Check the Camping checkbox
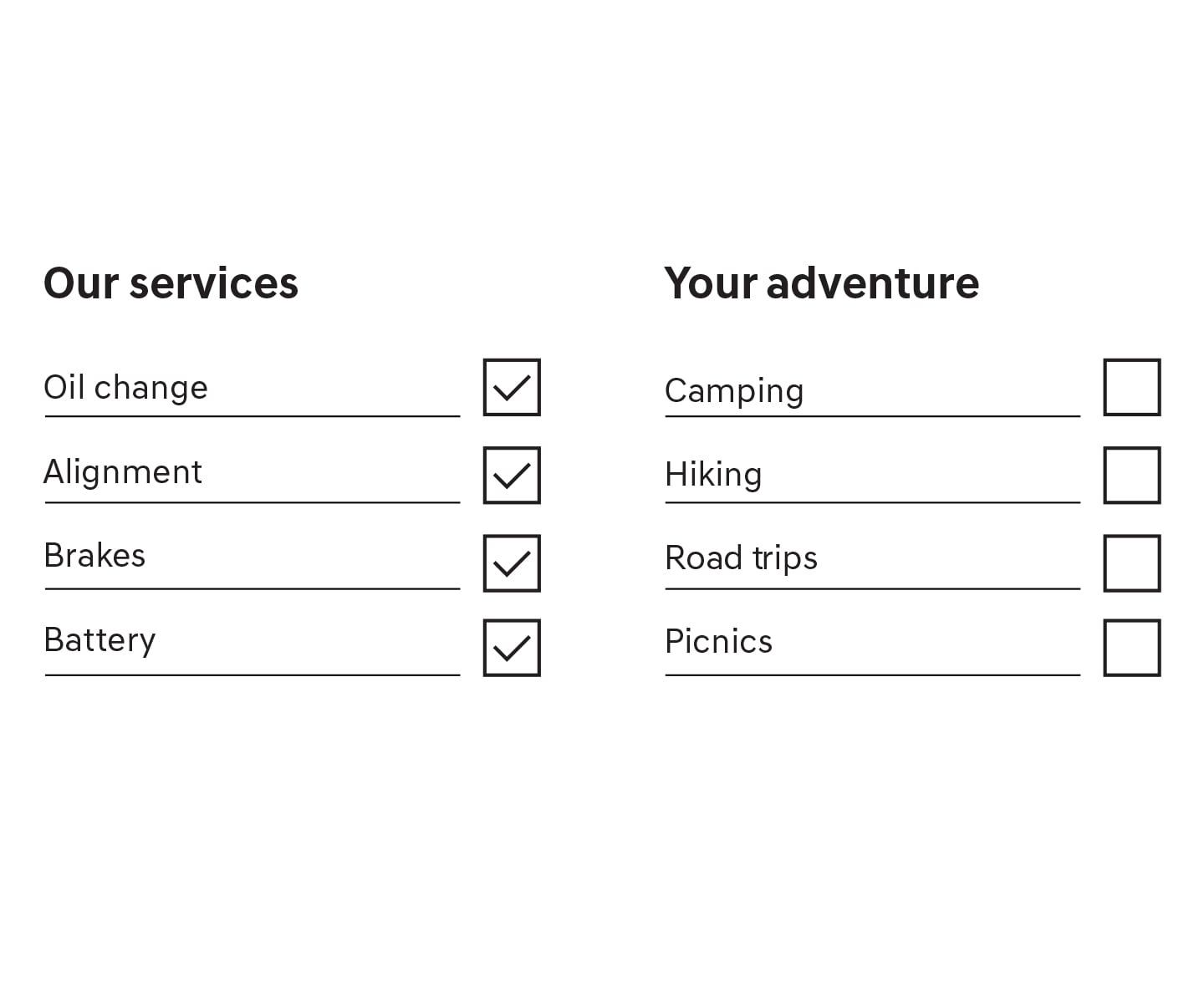1204x1003 pixels. click(x=1132, y=387)
